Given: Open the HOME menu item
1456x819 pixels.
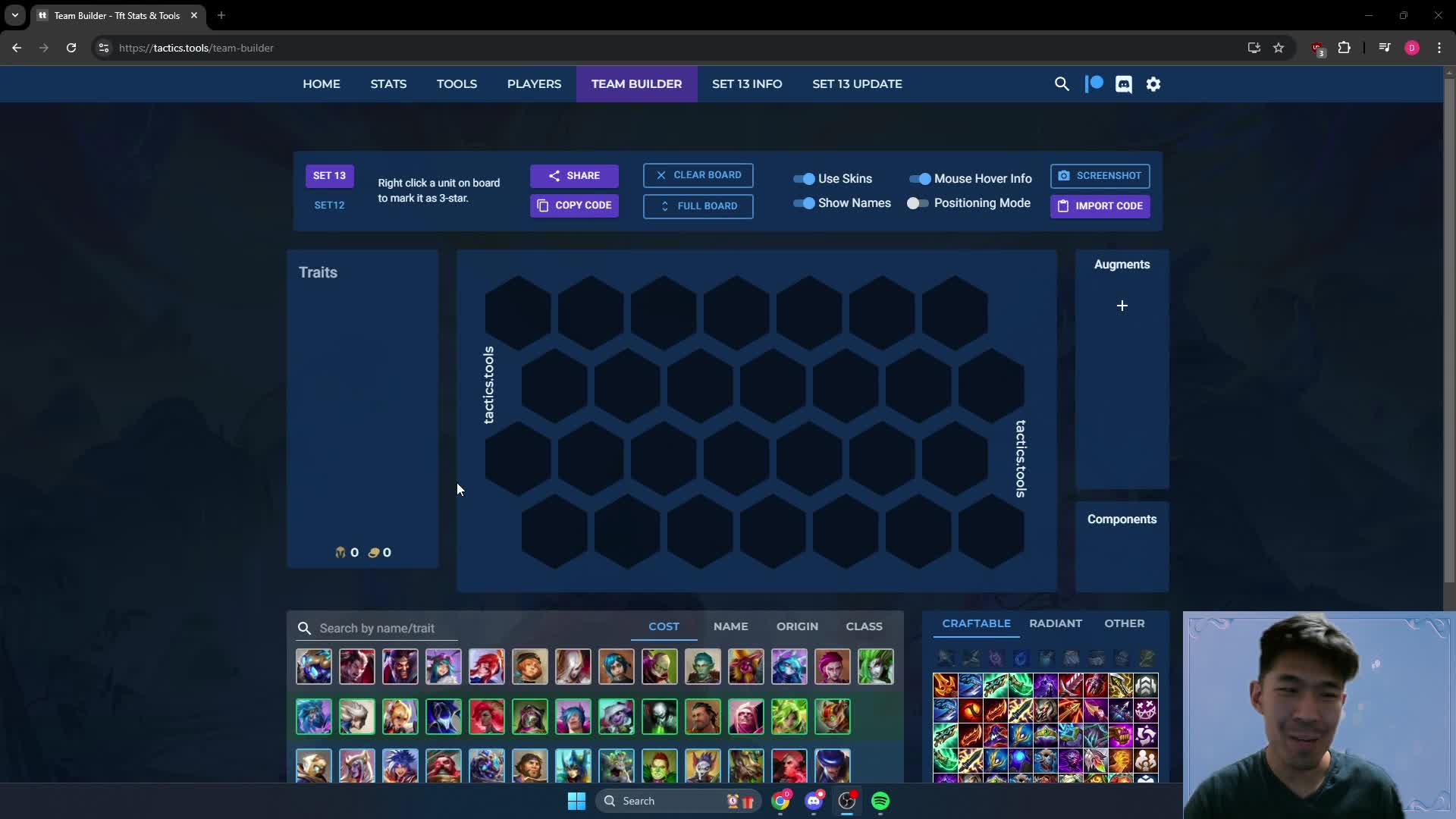Looking at the screenshot, I should click(322, 84).
